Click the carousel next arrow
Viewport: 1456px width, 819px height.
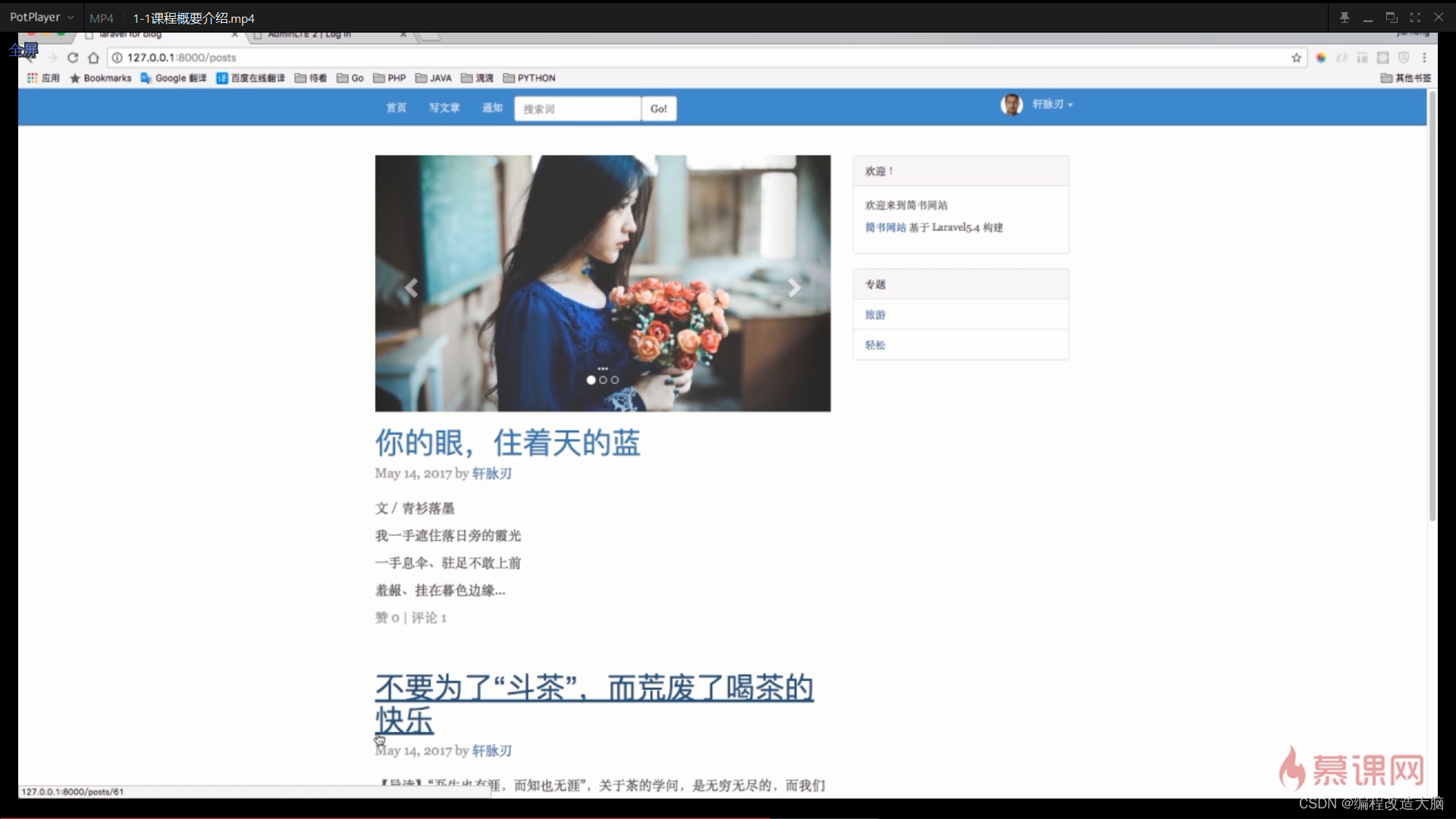click(x=793, y=287)
